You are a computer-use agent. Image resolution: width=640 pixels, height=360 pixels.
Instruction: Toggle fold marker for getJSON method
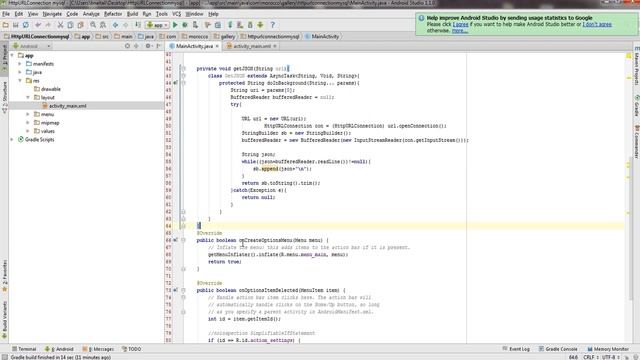[183, 69]
